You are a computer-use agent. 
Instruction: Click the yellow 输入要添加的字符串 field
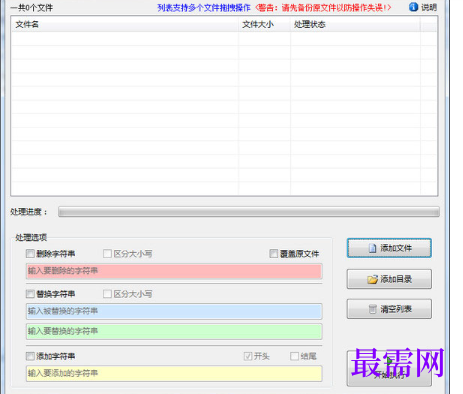(174, 373)
